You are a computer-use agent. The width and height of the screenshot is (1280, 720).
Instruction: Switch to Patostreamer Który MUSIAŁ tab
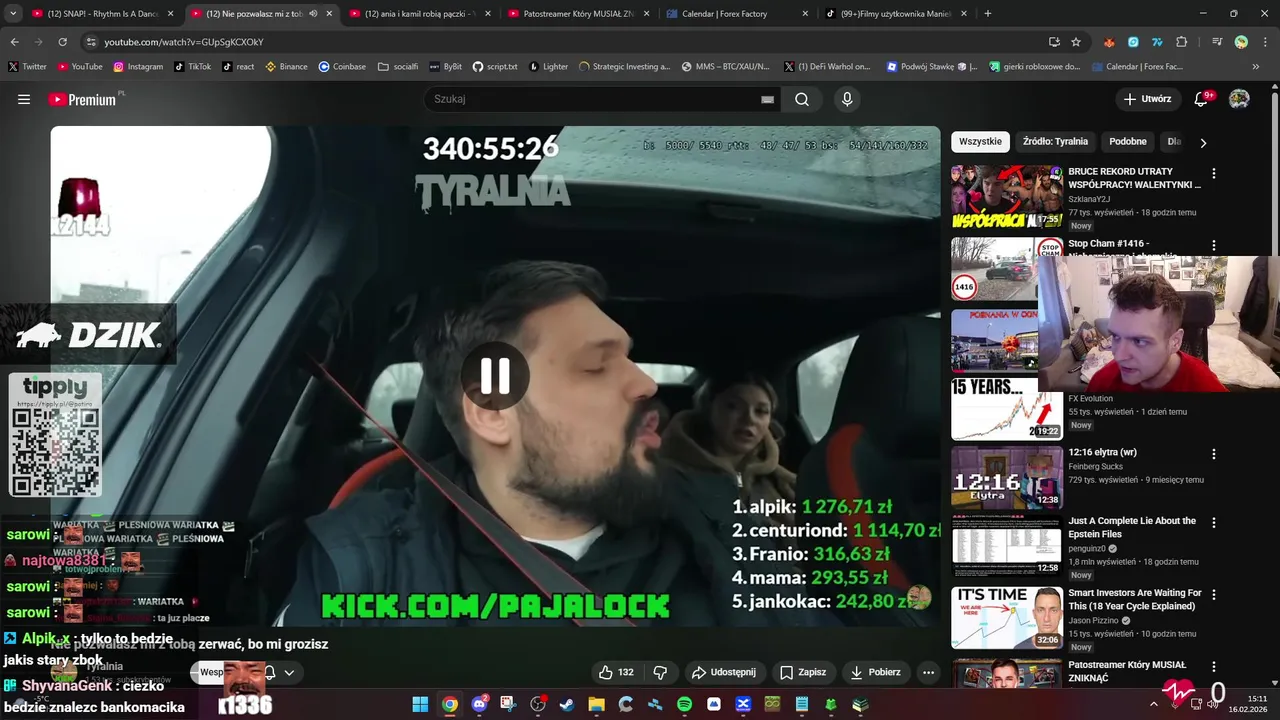(x=579, y=14)
